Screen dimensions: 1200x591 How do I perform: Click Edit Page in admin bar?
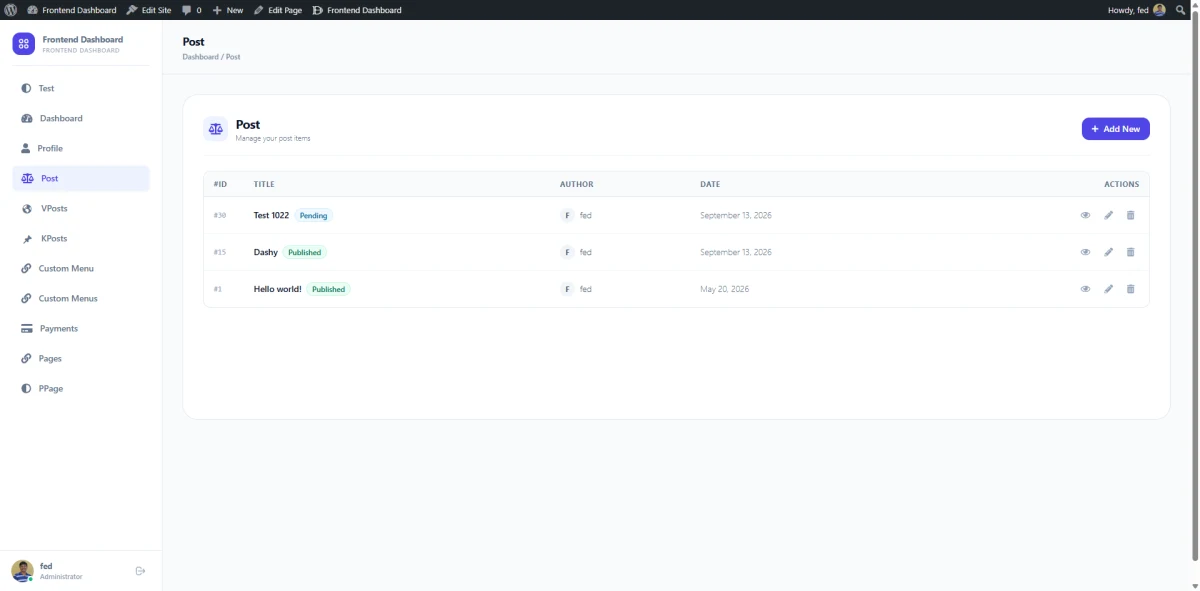278,10
